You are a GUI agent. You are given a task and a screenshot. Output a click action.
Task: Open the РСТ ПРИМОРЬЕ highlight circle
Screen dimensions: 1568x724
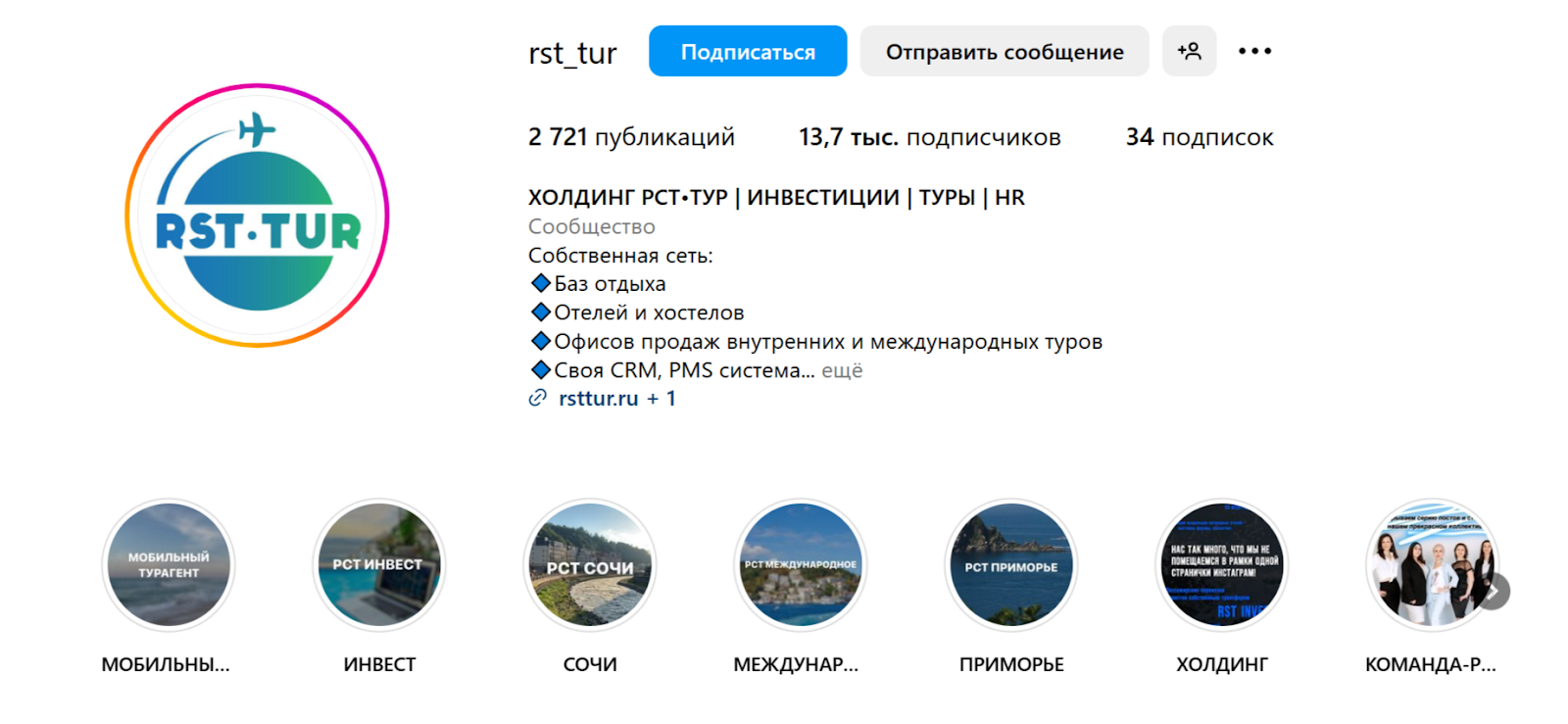tap(1011, 565)
